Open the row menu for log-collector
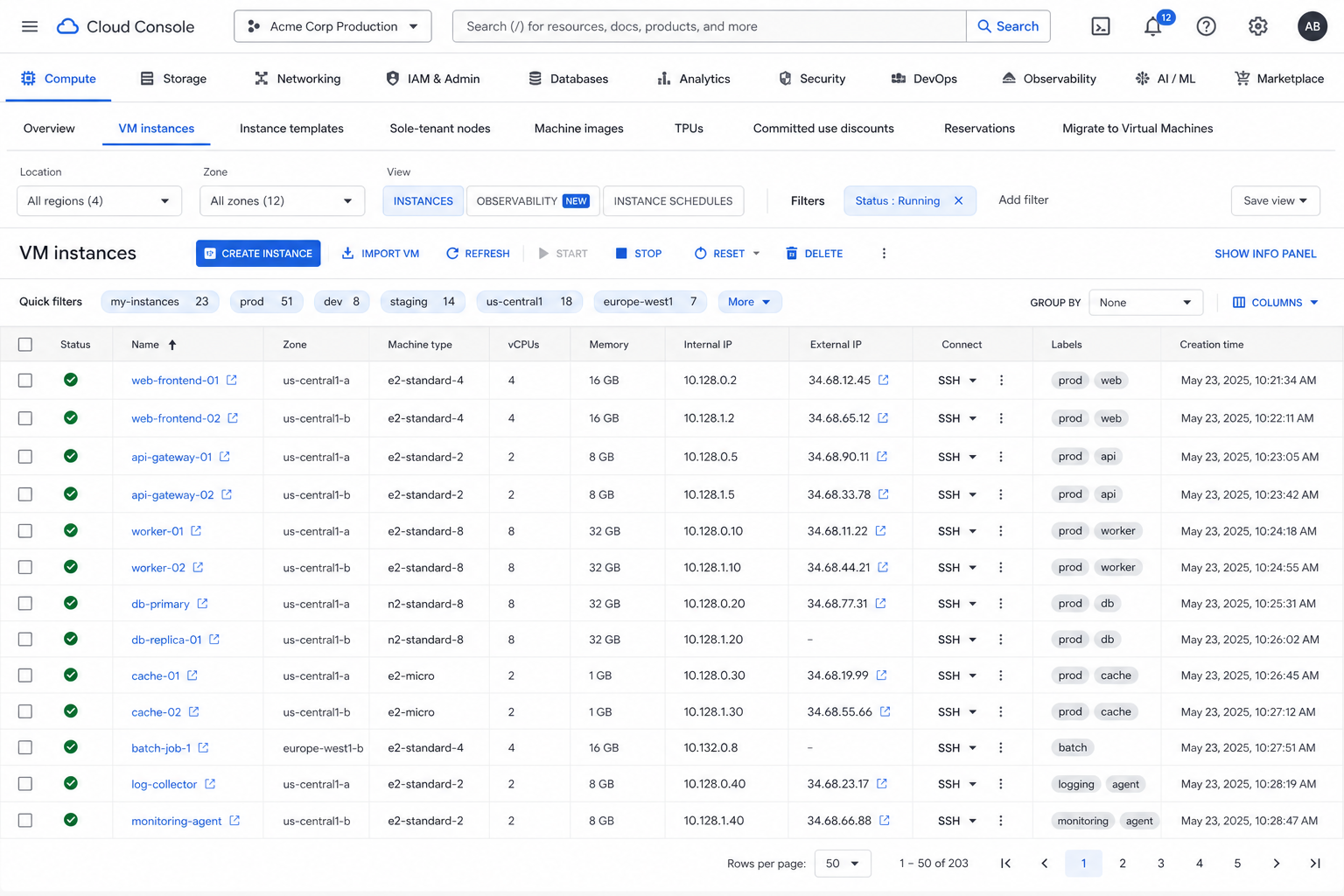Viewport: 1344px width, 896px height. [1001, 784]
